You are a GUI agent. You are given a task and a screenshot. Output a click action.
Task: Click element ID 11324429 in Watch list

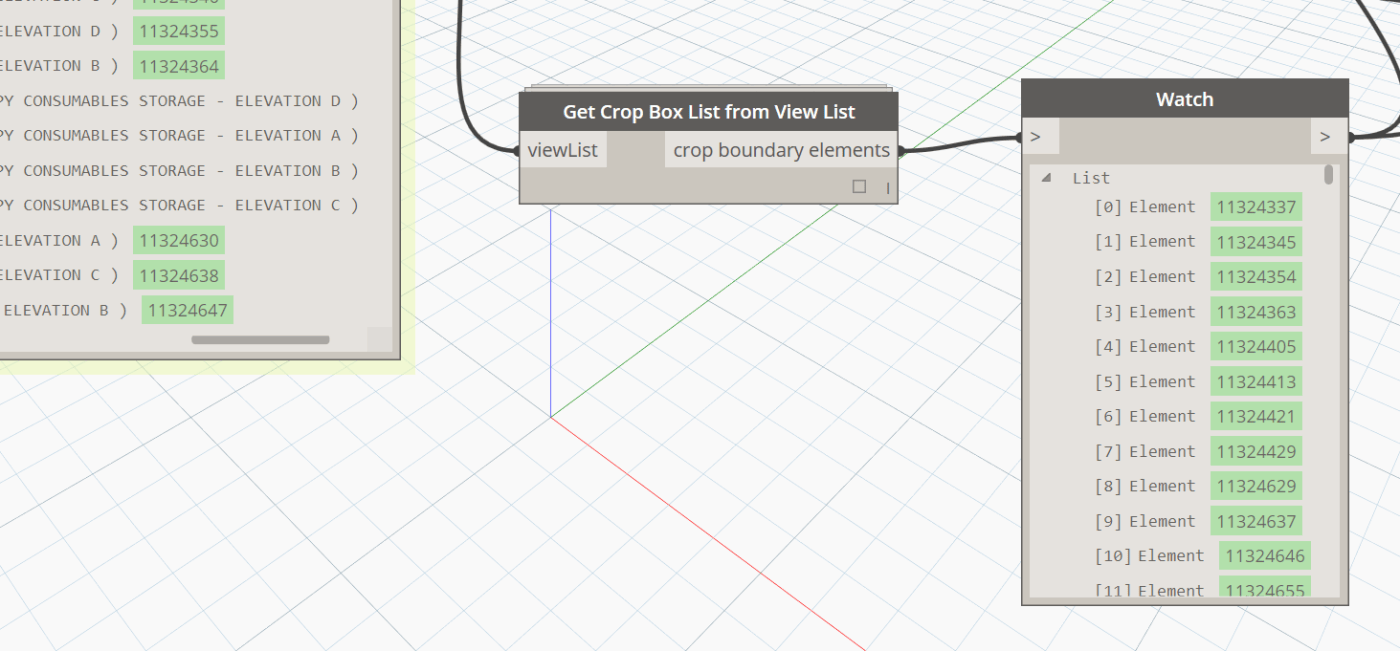click(x=1256, y=451)
